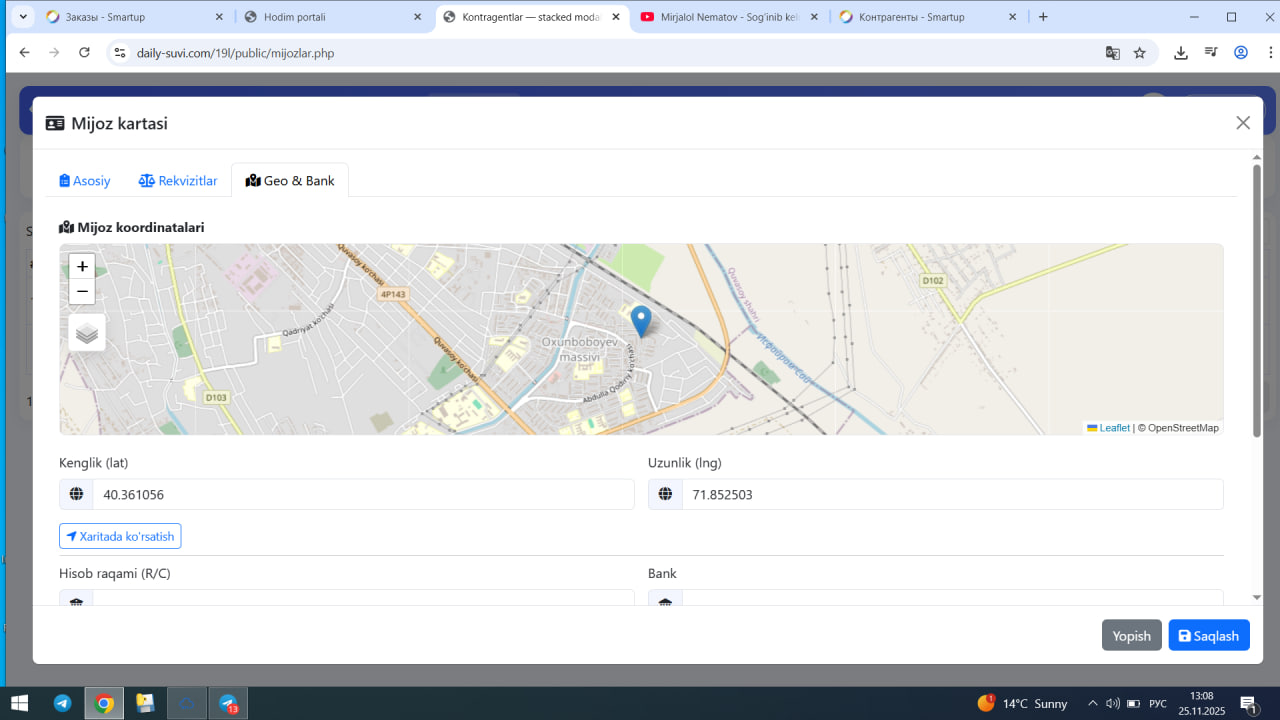Screen dimensions: 1280x720
Task: Switch to the Контрагенты - Smartup browser tab
Action: (926, 17)
